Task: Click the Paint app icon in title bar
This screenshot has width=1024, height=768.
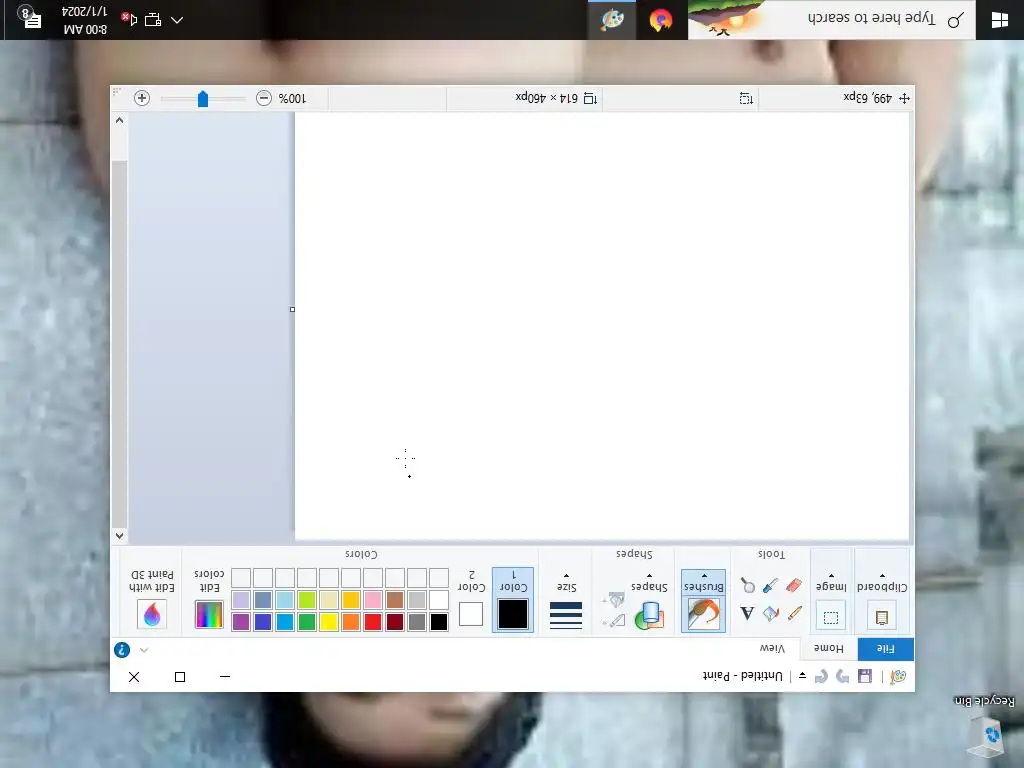Action: click(899, 676)
